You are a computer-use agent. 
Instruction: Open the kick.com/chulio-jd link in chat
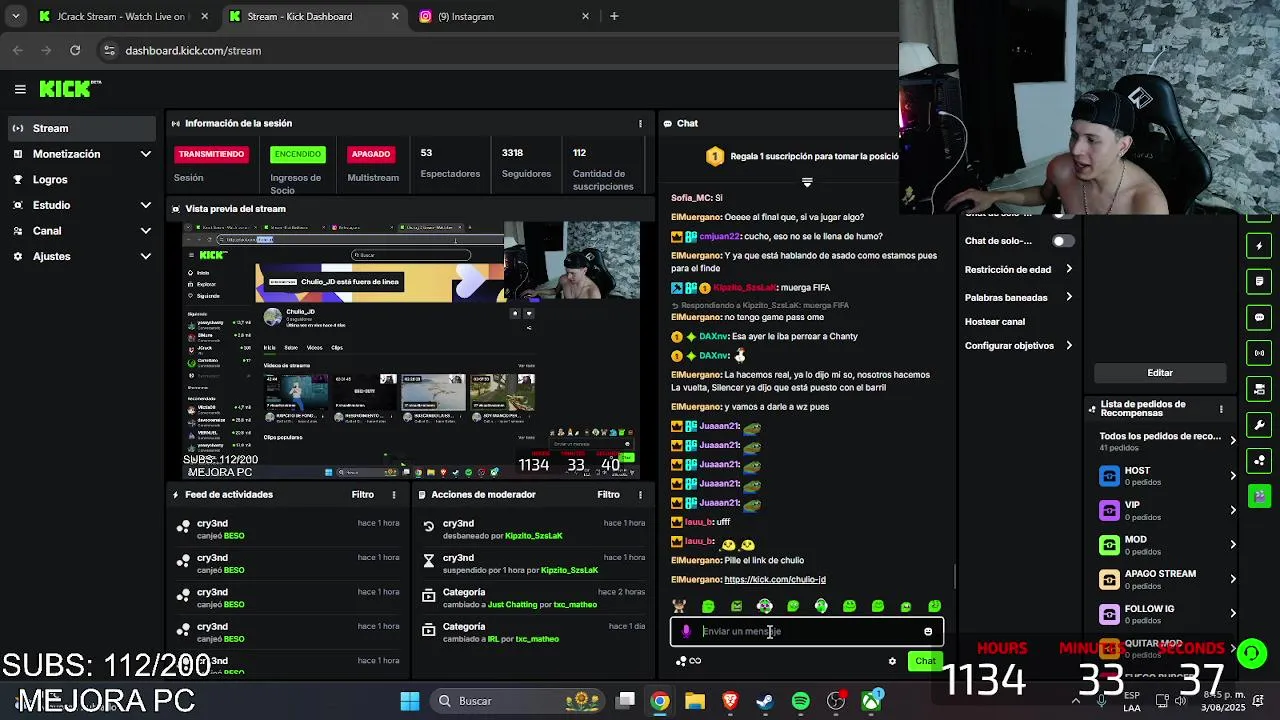[775, 580]
